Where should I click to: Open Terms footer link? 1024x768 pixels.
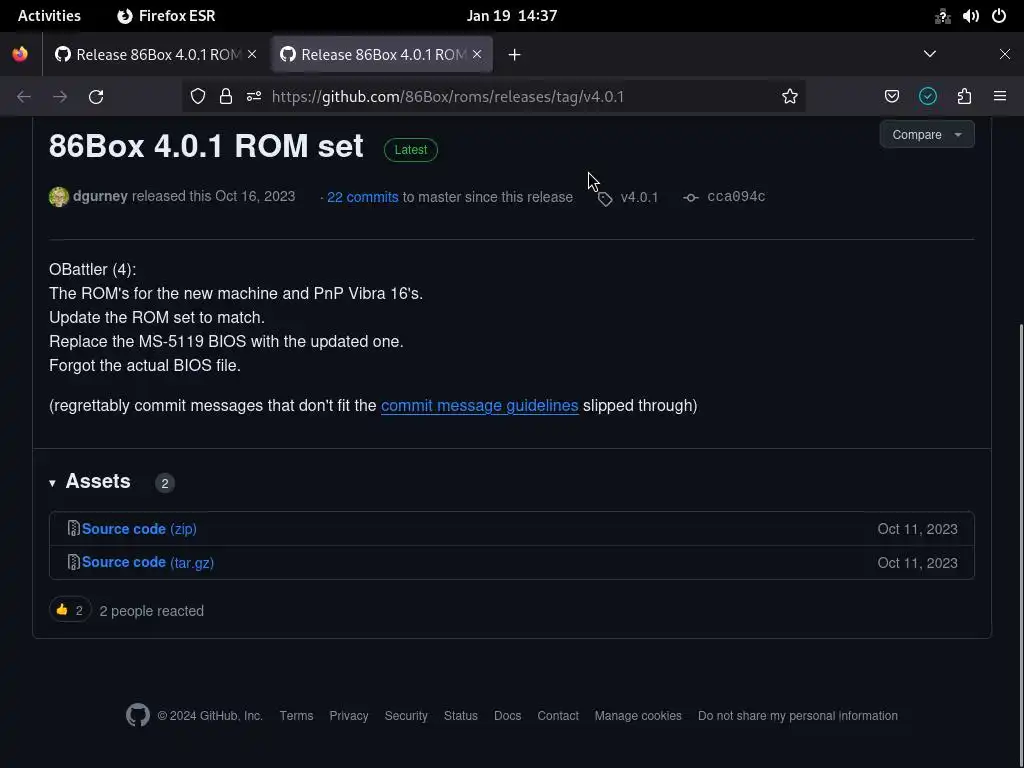pos(296,716)
